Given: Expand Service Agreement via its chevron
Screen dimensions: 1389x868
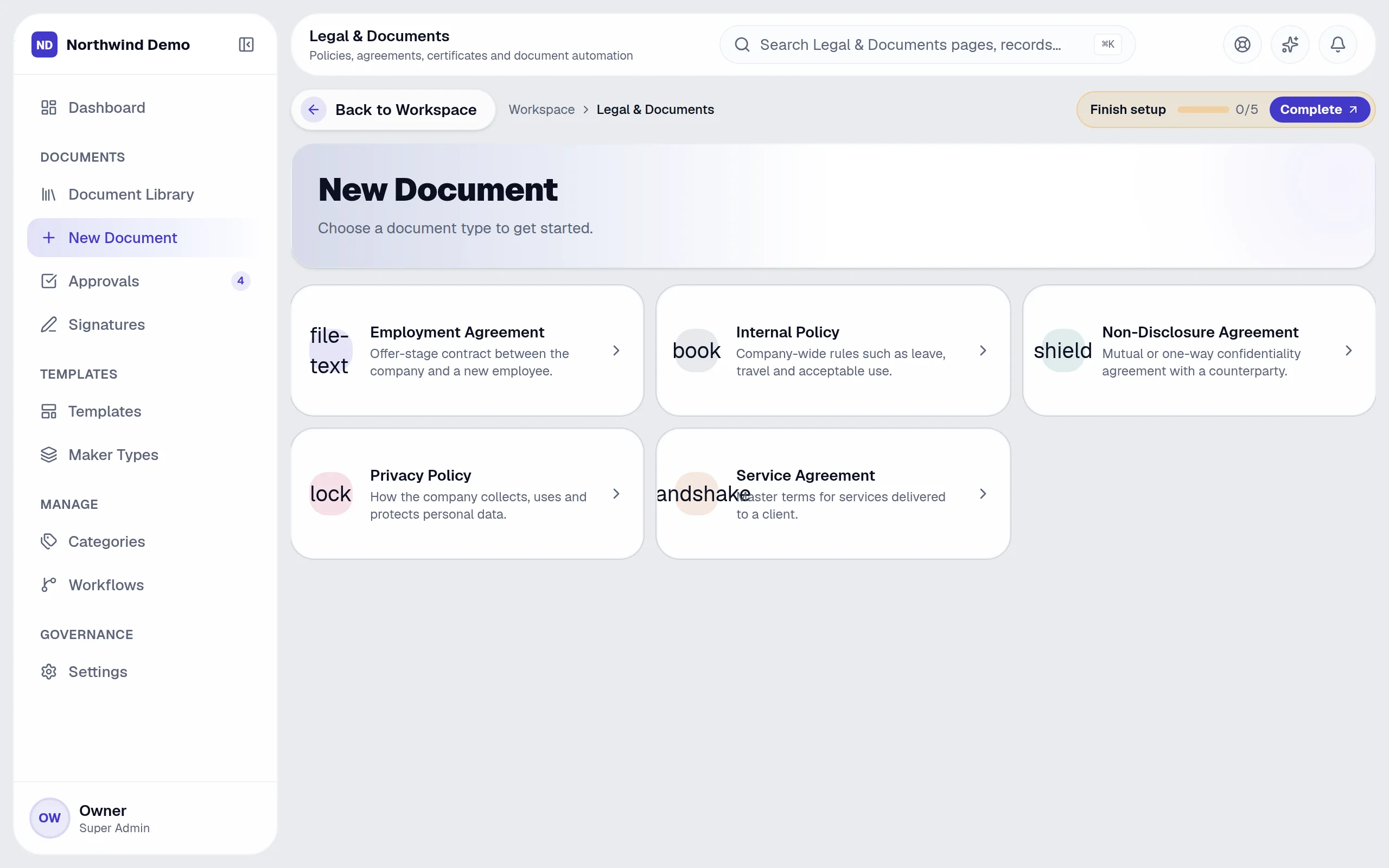Looking at the screenshot, I should pyautogui.click(x=983, y=494).
